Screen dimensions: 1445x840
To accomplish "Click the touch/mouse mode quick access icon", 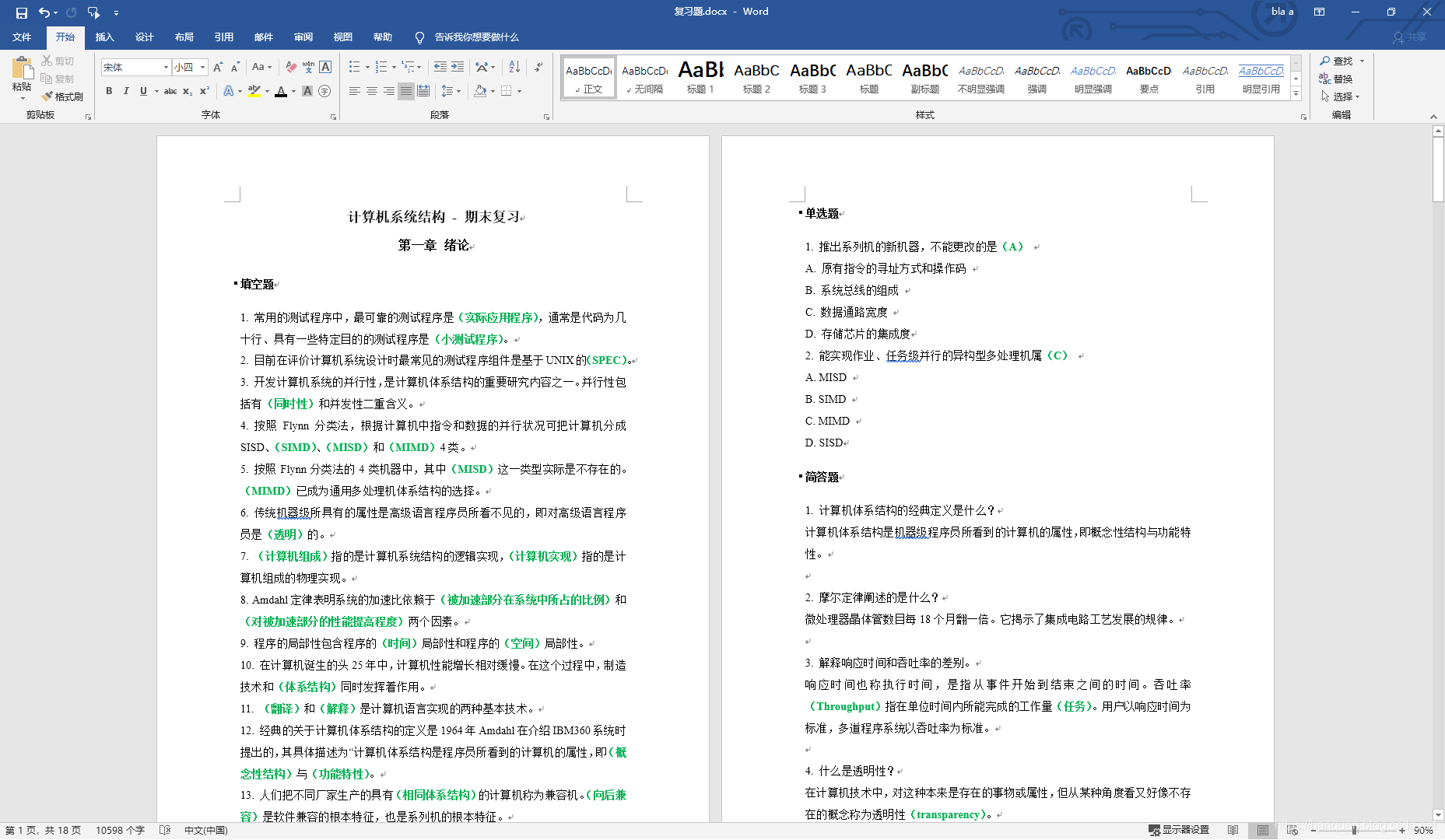I will [x=94, y=12].
